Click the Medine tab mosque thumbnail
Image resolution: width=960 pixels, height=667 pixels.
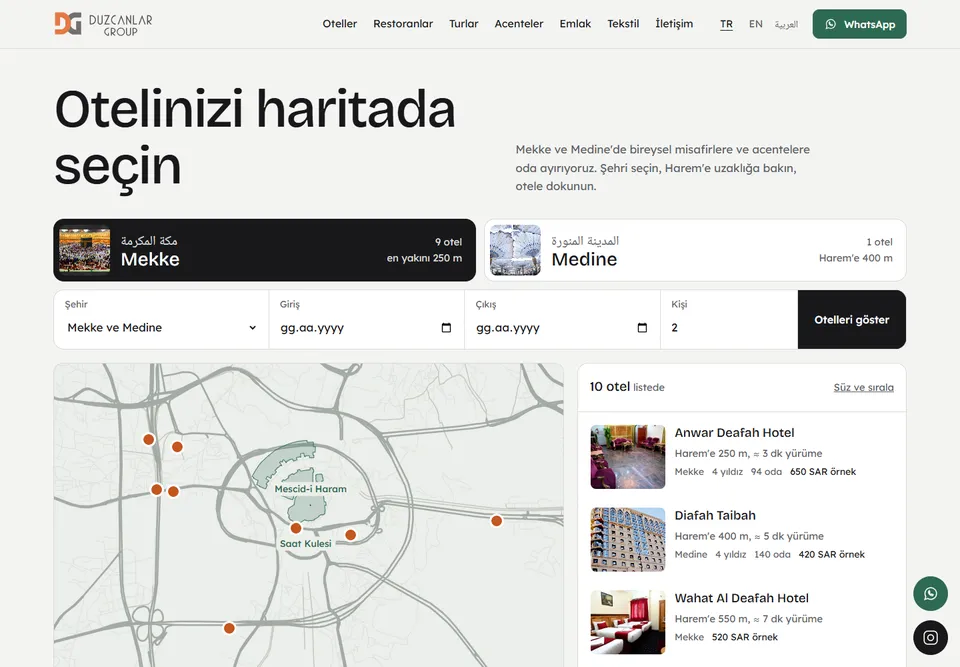(x=516, y=250)
